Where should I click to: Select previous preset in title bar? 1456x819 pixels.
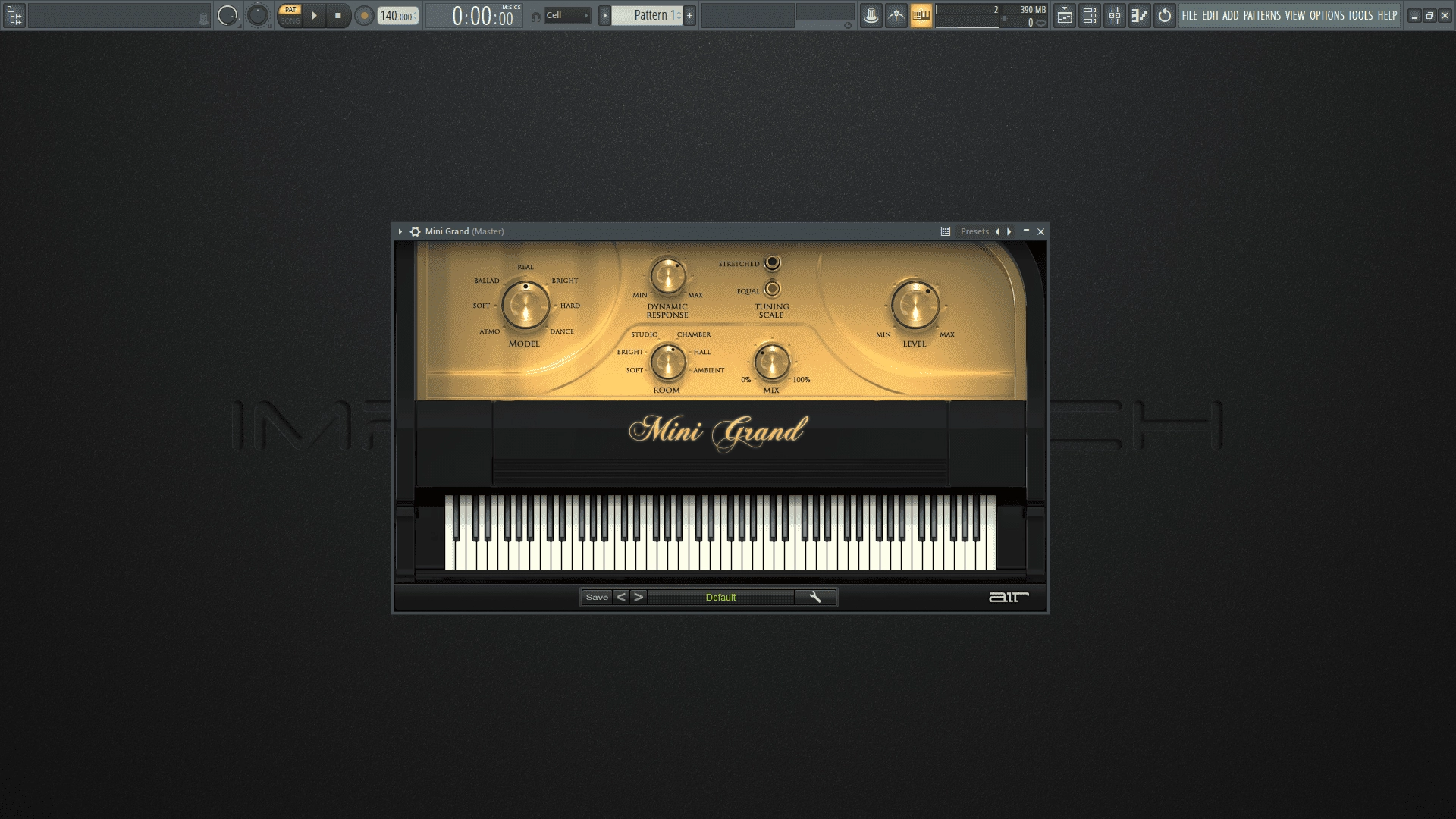(x=997, y=231)
